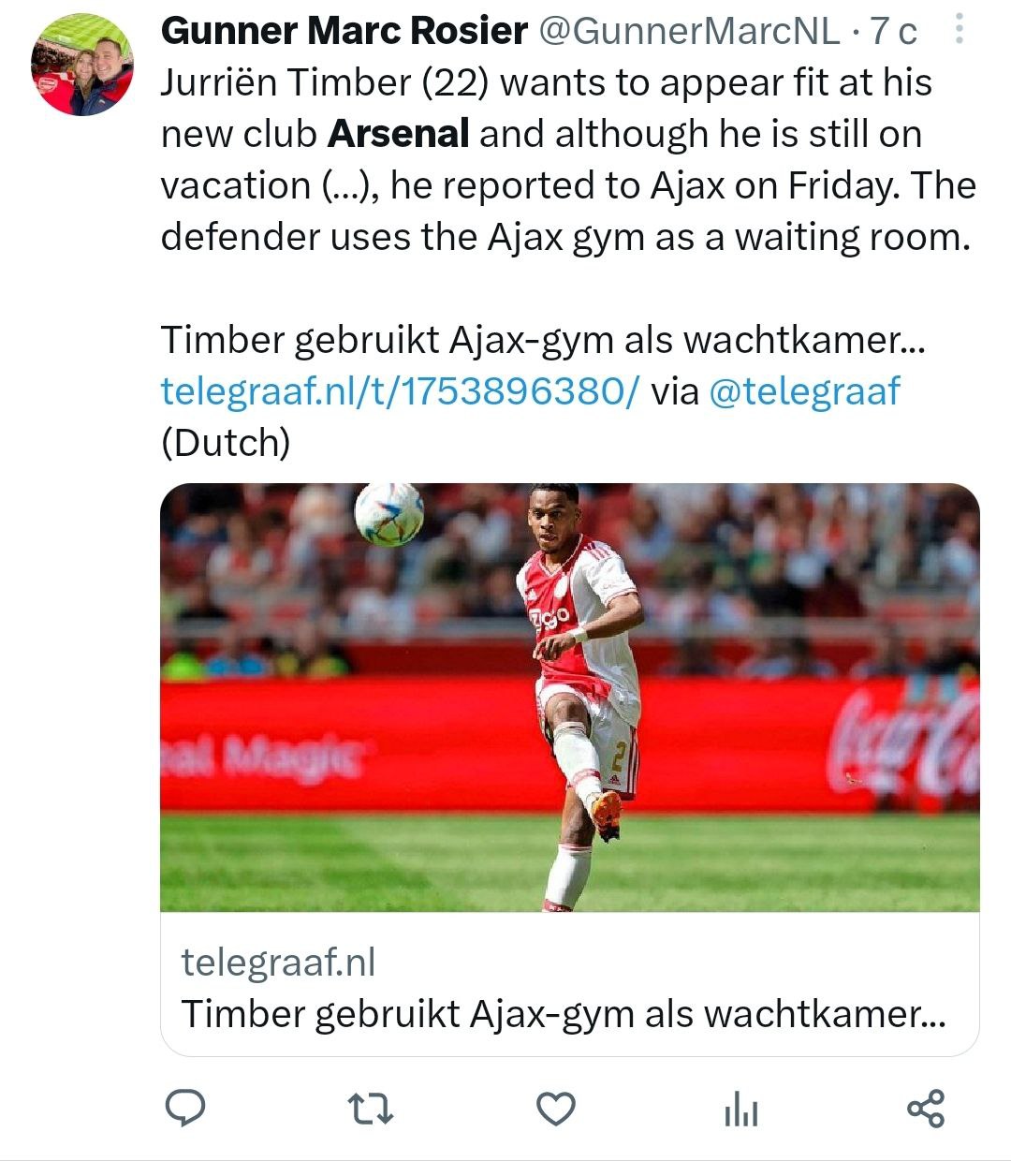The height and width of the screenshot is (1176, 1011).
Task: Open Gunner Marc Rosier's profile avatar
Action: (82, 65)
